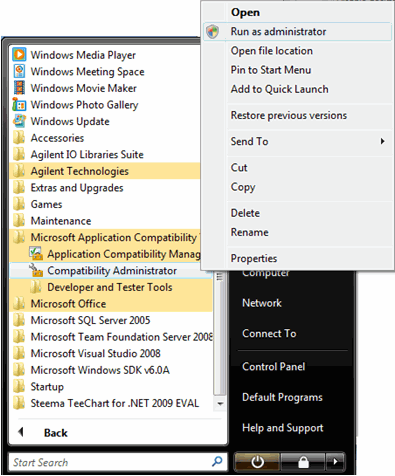Choose Pin to Start Menu
This screenshot has height=476, width=395.
[271, 70]
